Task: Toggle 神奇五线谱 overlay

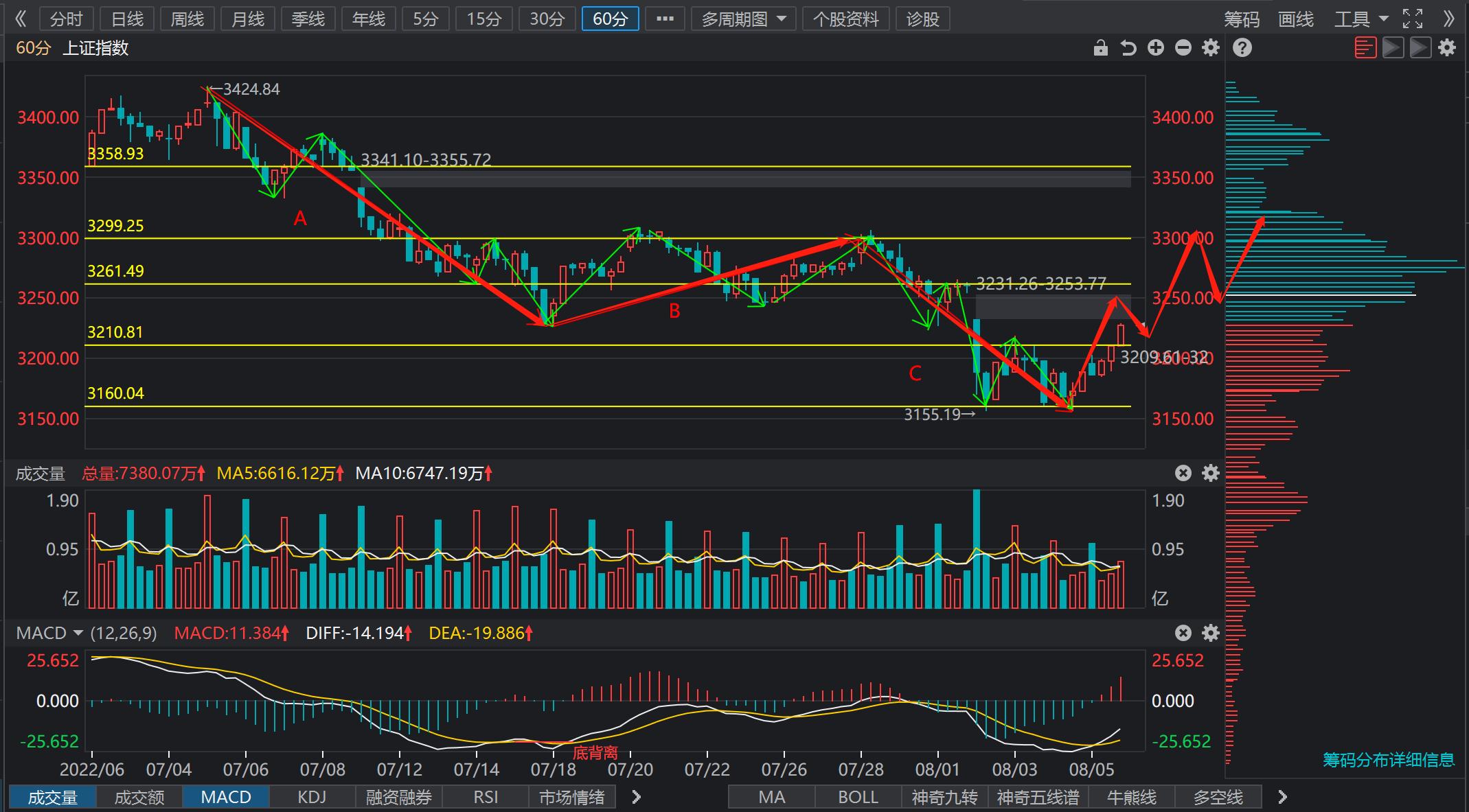Action: (1038, 797)
